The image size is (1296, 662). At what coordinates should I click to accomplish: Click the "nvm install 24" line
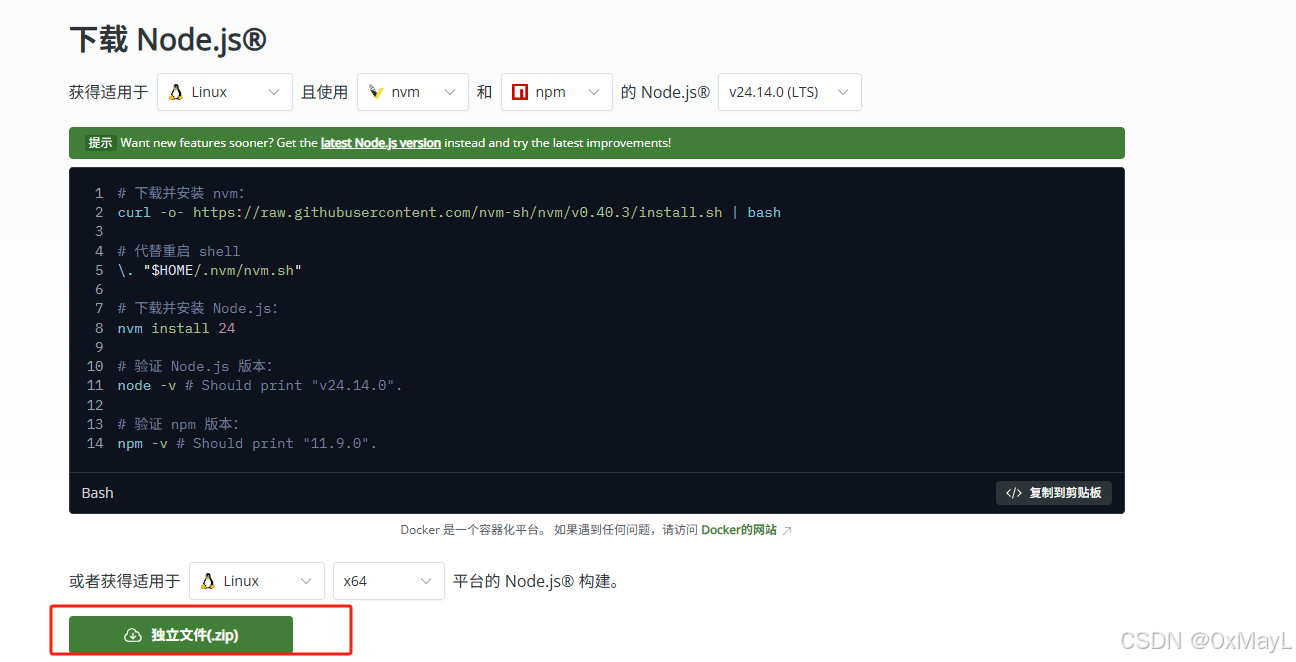(x=177, y=328)
